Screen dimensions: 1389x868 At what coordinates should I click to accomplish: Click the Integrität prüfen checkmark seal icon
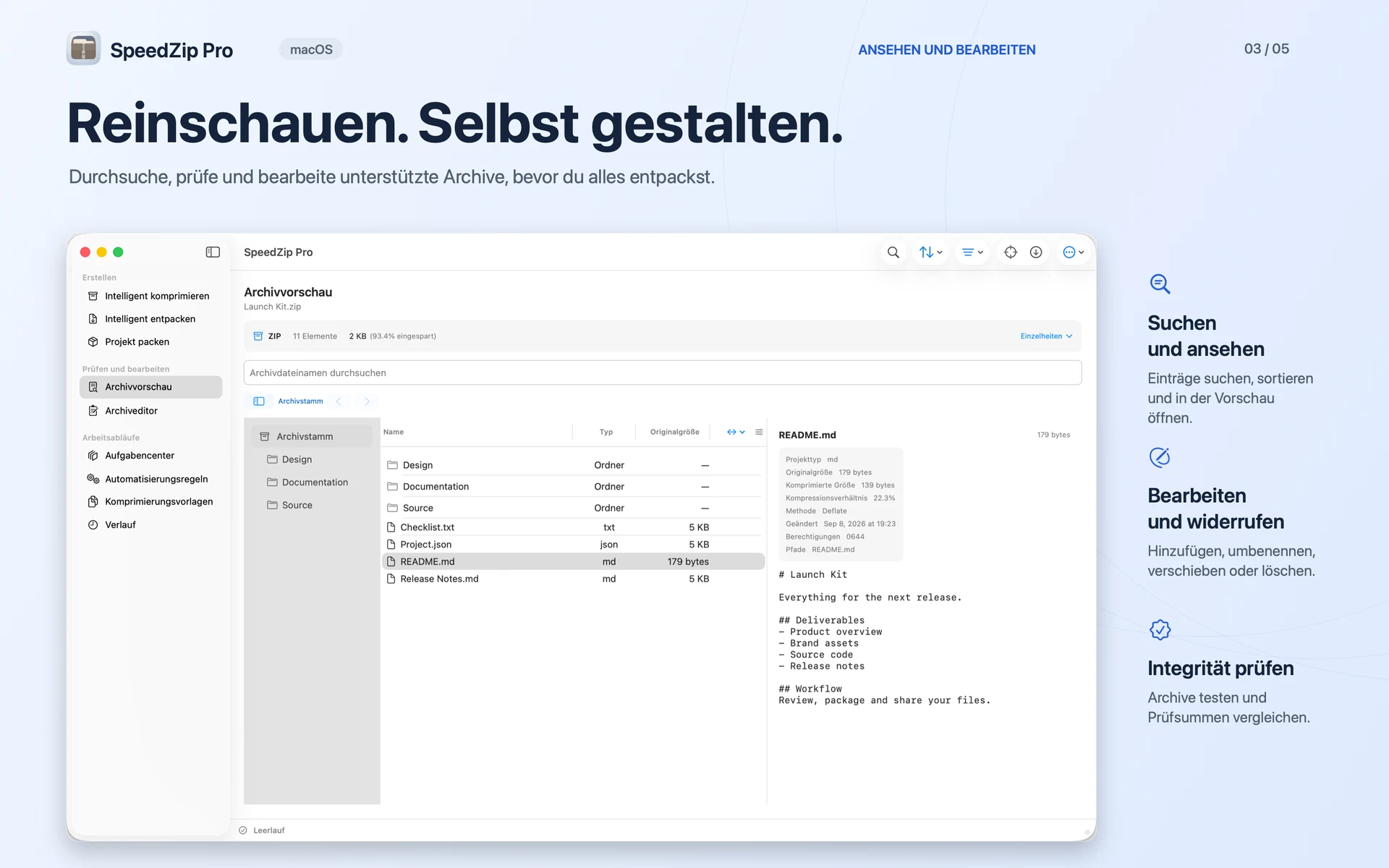tap(1160, 630)
